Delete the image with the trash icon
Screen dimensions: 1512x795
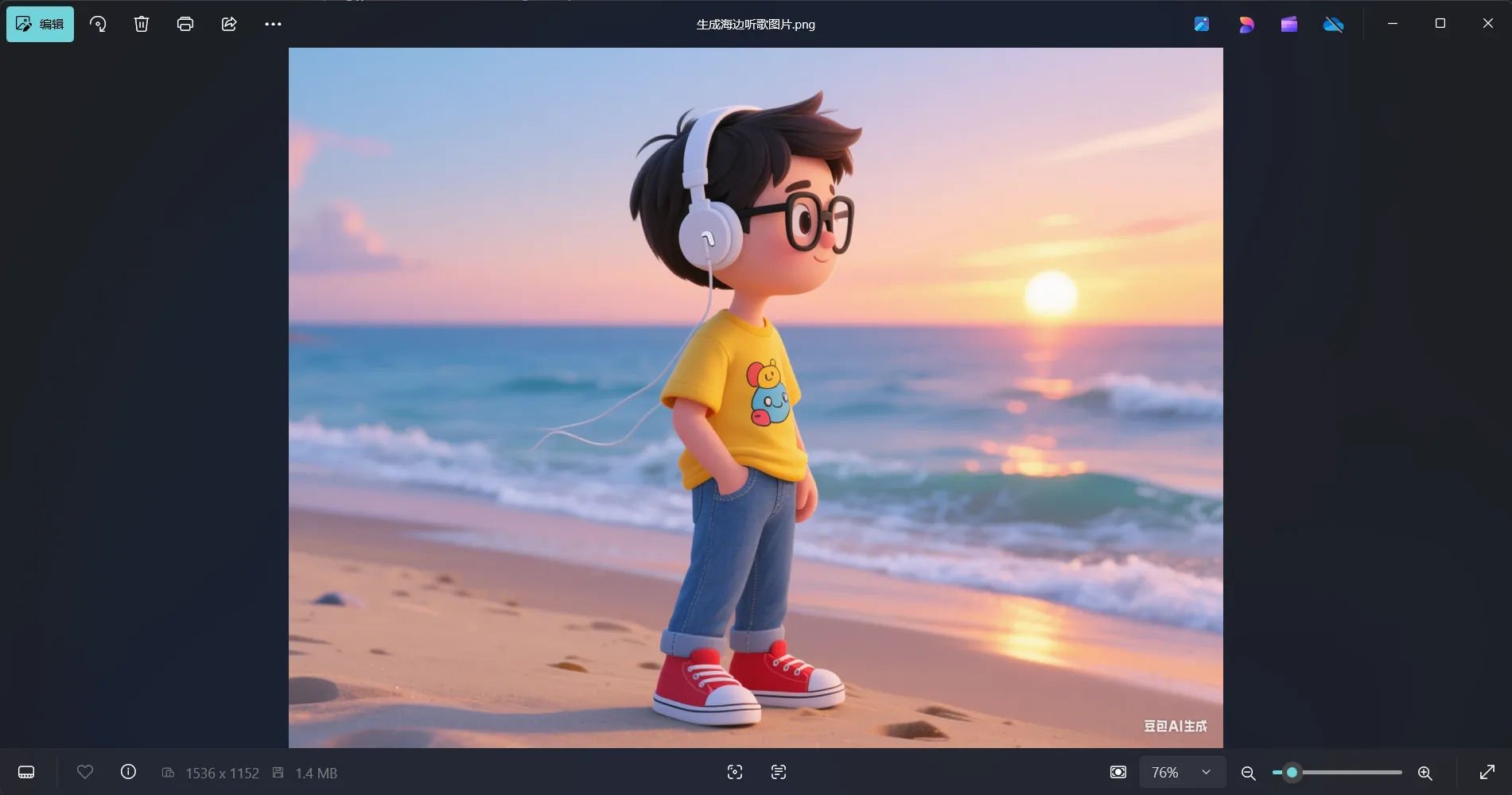(x=142, y=24)
